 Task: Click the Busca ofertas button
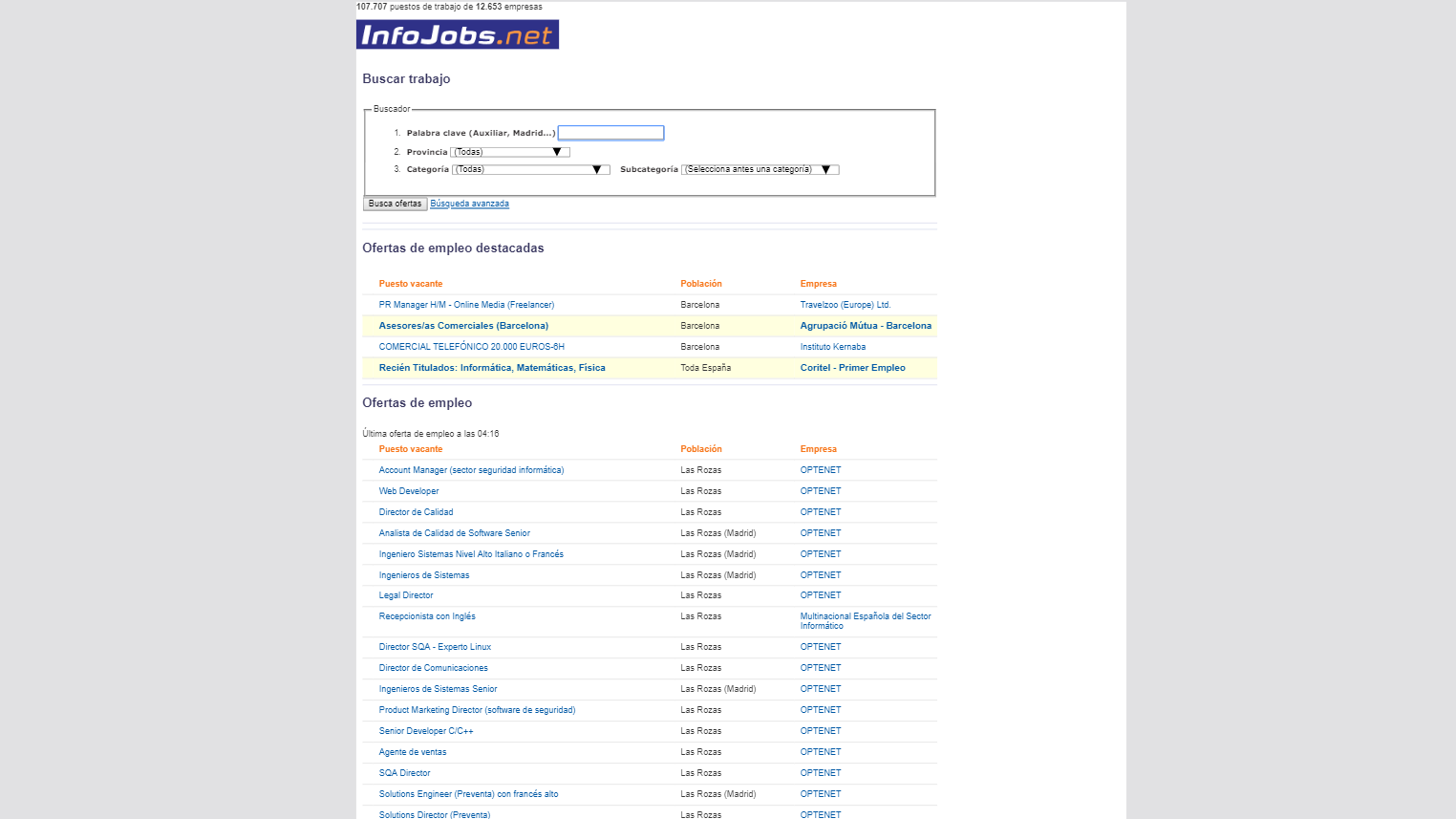(395, 204)
